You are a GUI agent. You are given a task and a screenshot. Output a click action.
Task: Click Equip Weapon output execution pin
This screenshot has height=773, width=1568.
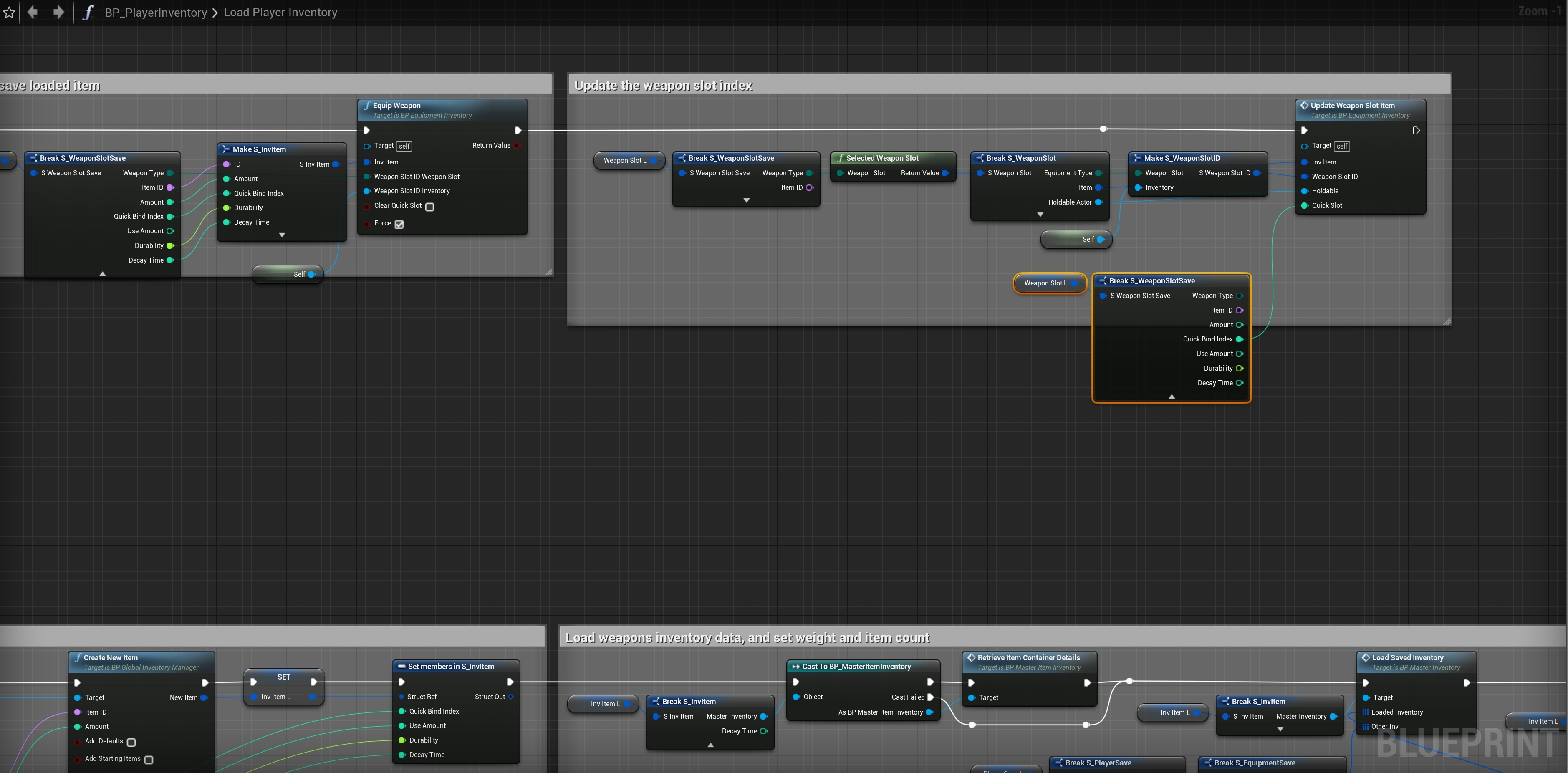pyautogui.click(x=518, y=130)
